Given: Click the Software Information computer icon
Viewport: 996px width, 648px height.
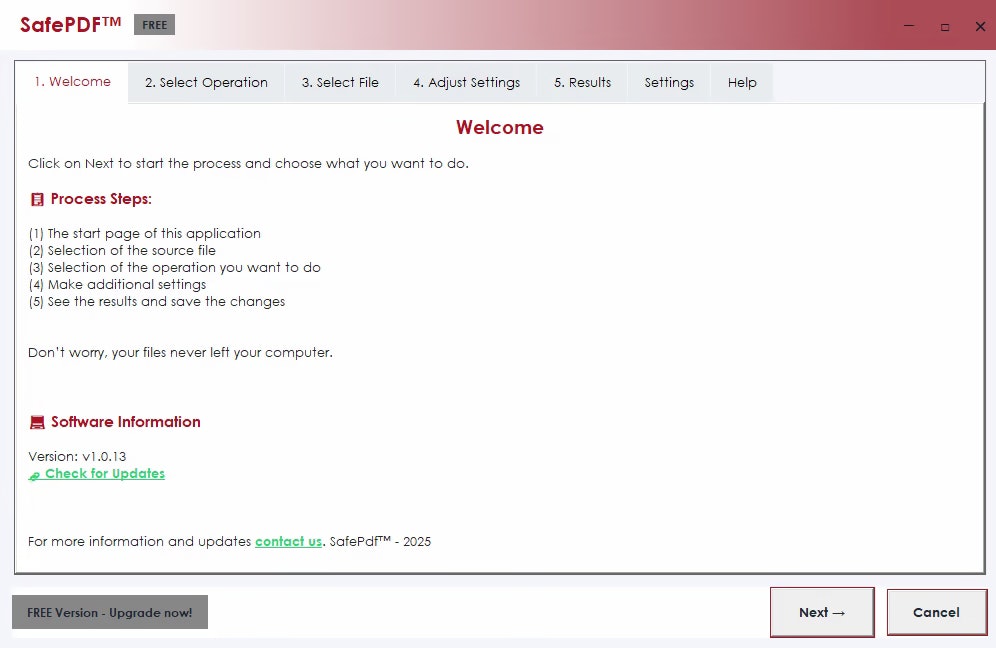Looking at the screenshot, I should pyautogui.click(x=37, y=422).
